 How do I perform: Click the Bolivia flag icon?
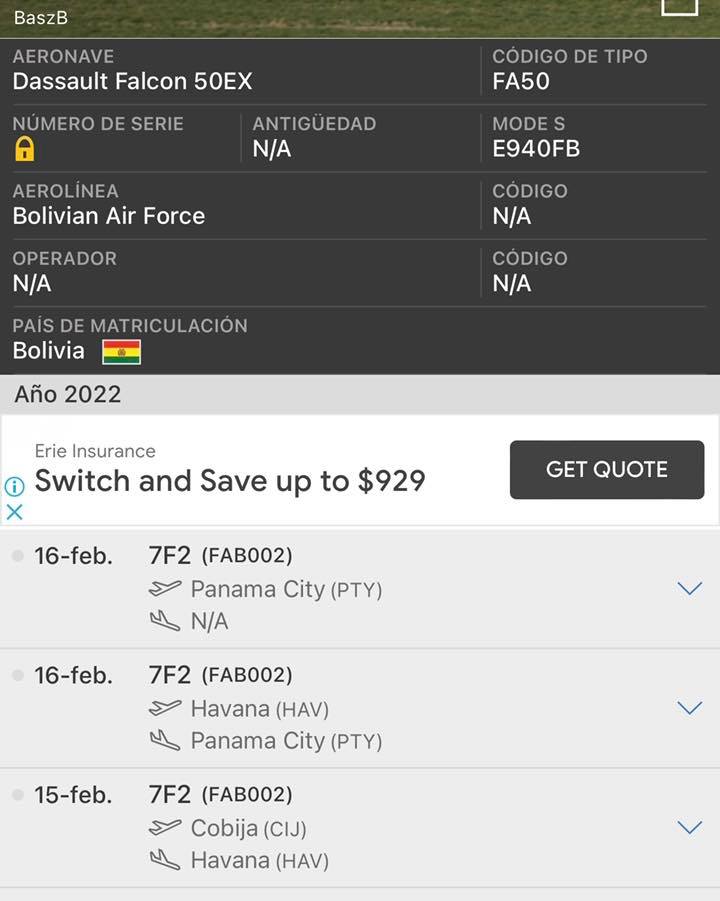click(x=121, y=352)
